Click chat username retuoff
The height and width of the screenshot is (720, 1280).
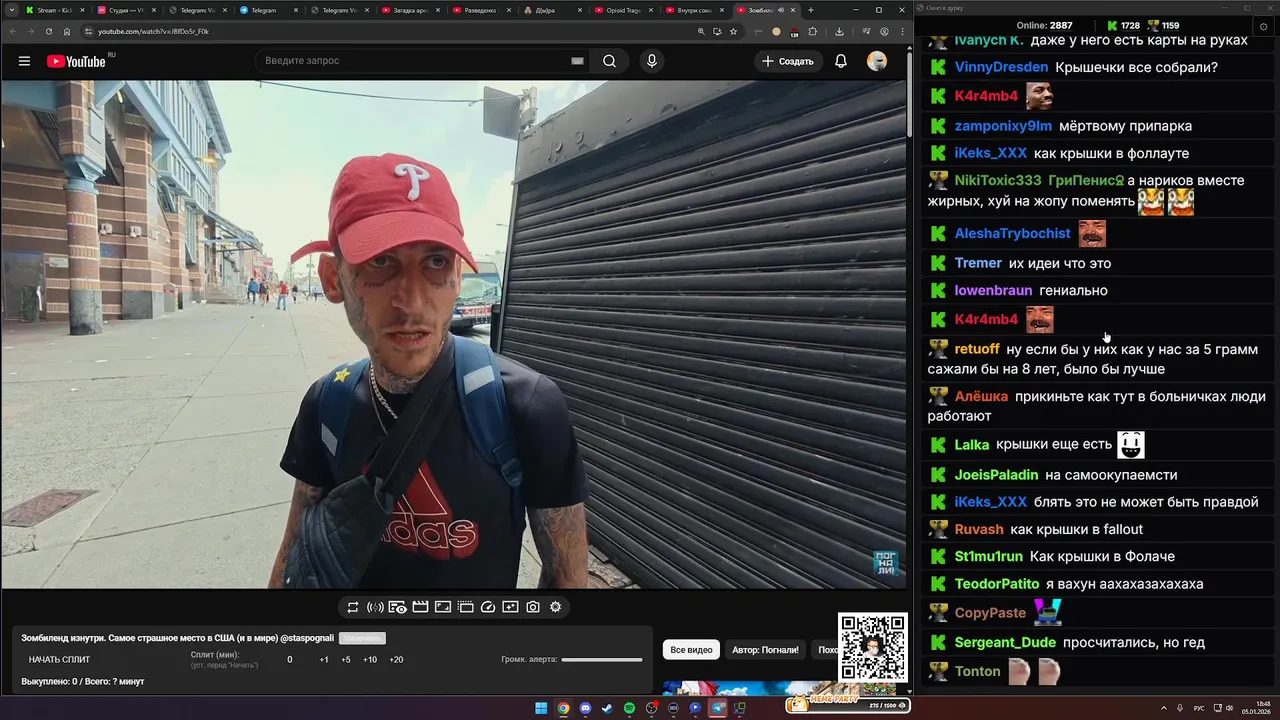coord(977,349)
